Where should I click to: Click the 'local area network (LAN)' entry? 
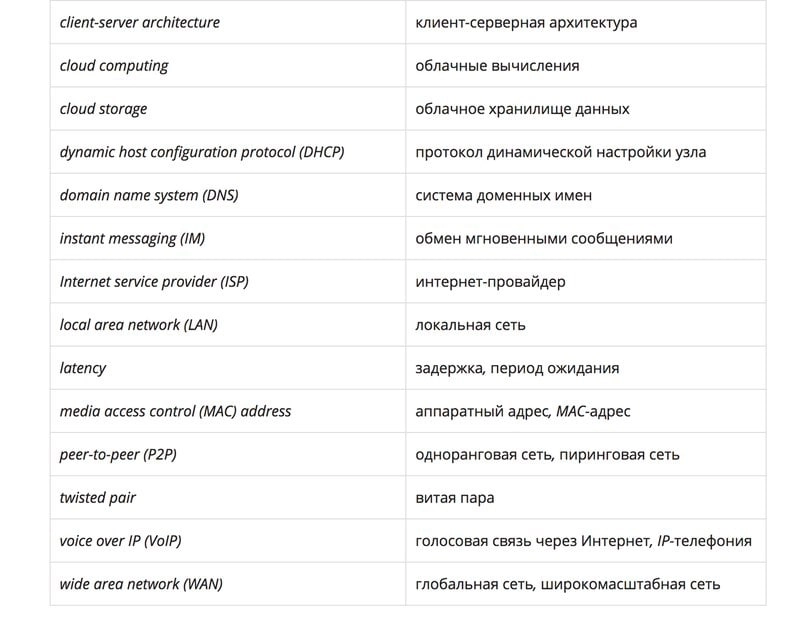139,325
